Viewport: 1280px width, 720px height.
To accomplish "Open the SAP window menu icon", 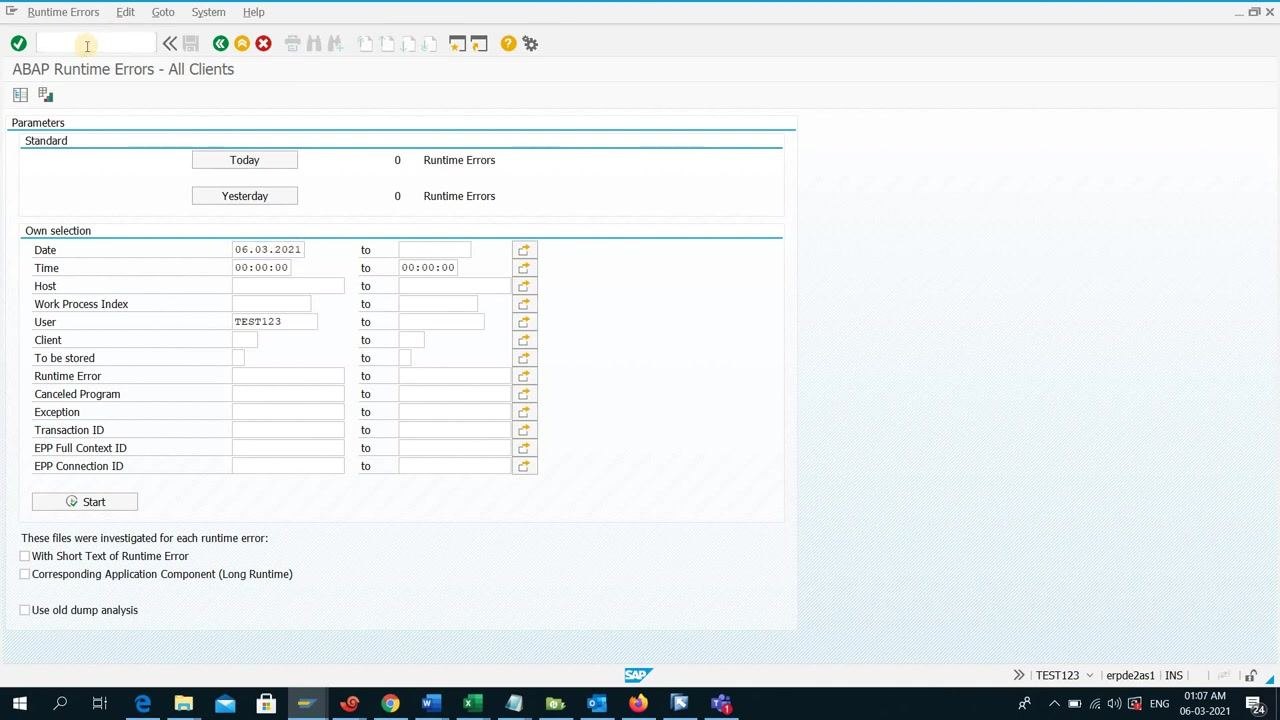I will click(x=11, y=11).
